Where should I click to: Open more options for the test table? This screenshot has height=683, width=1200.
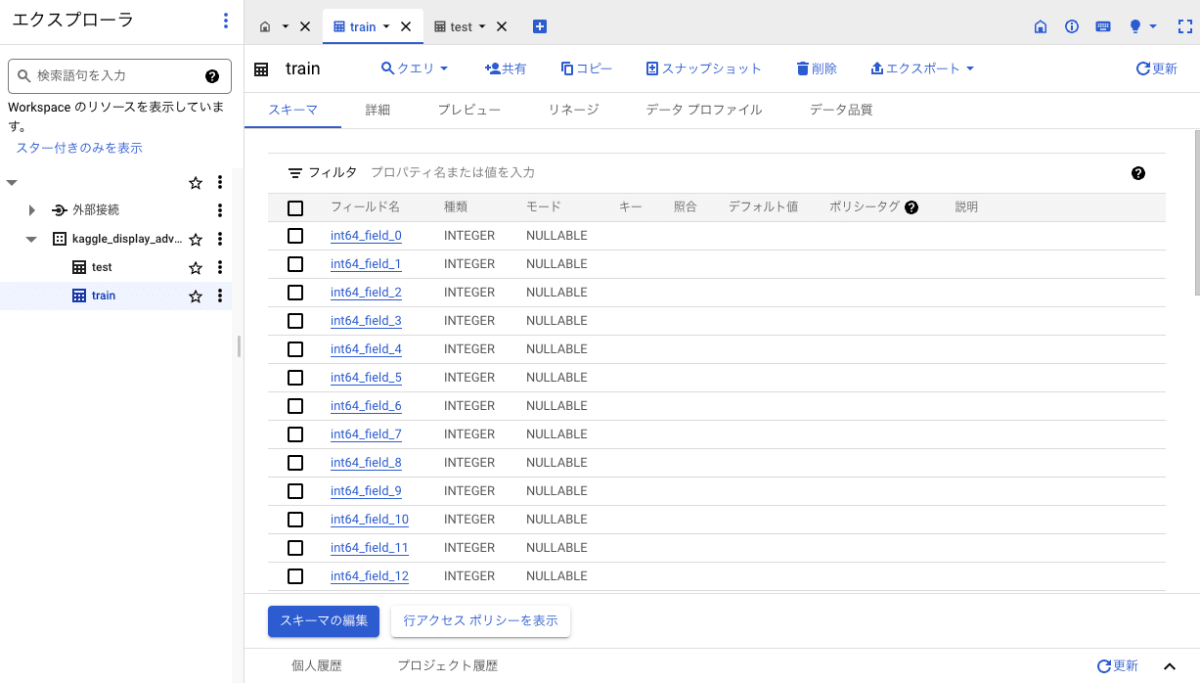click(x=220, y=268)
